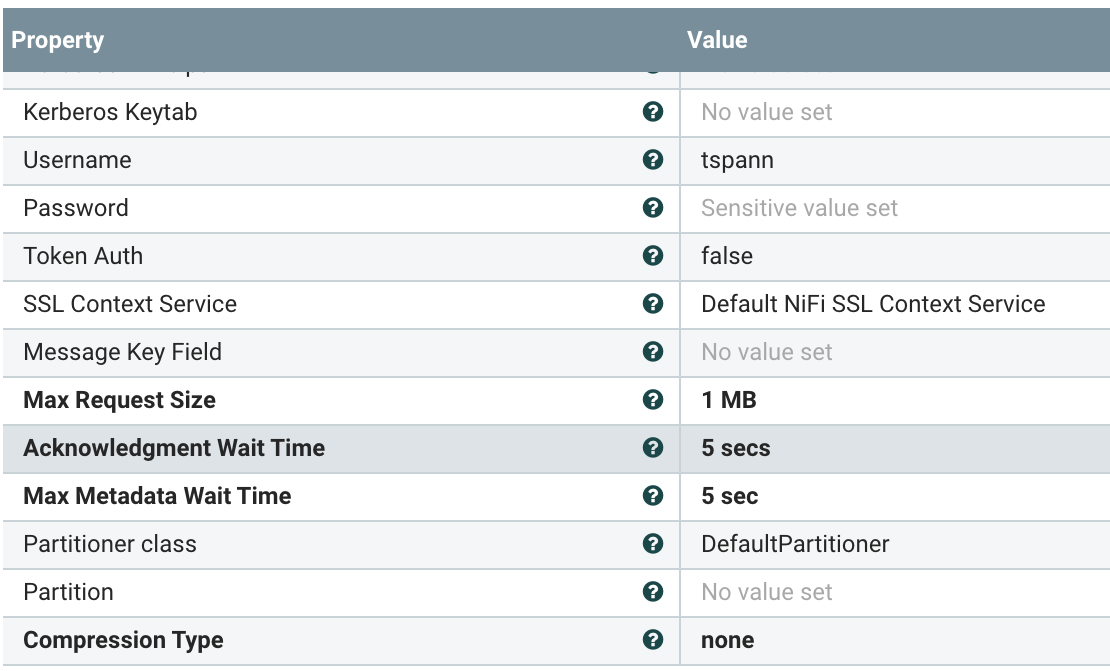The image size is (1110, 671).
Task: Open Partitioner class DefaultPartitioner dropdown
Action: [x=795, y=544]
